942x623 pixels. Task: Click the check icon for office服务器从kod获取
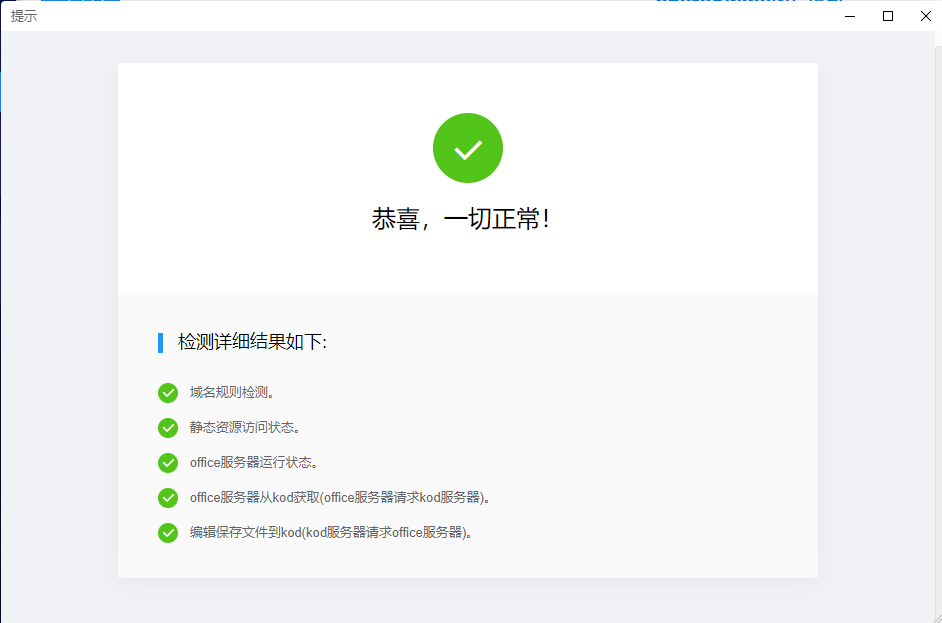[167, 497]
